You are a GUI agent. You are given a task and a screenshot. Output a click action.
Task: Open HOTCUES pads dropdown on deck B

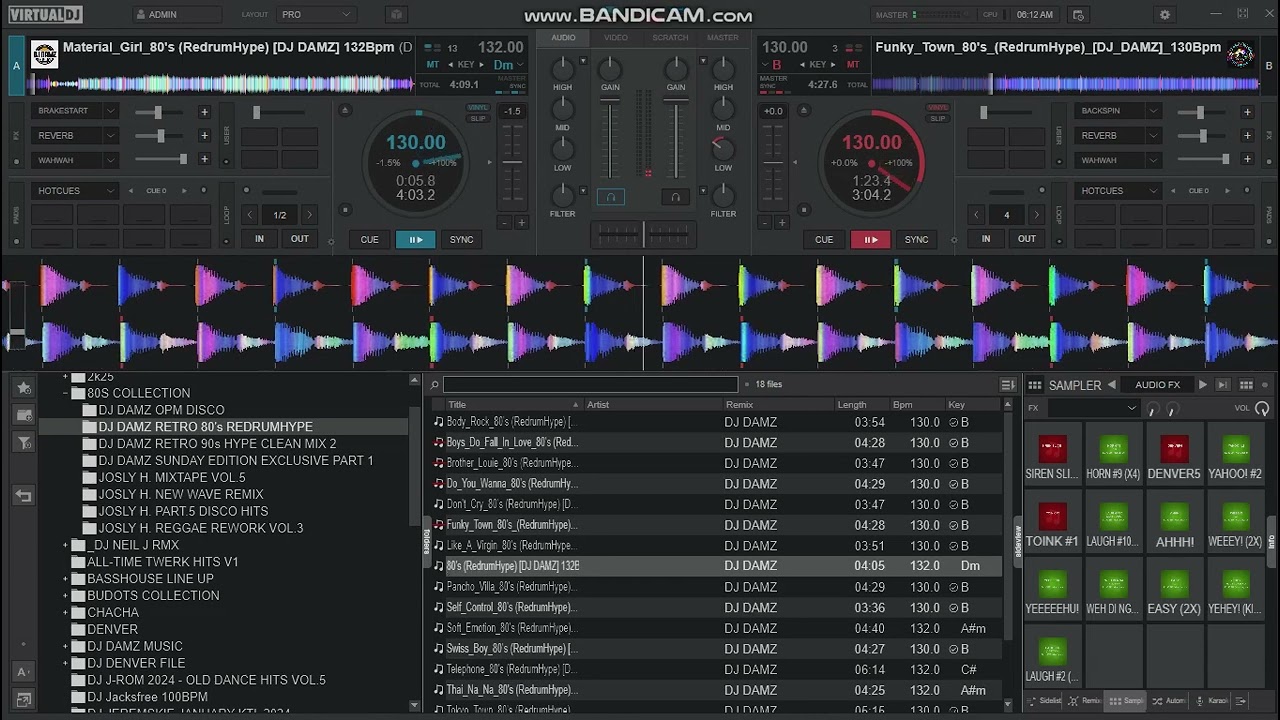click(x=1118, y=190)
